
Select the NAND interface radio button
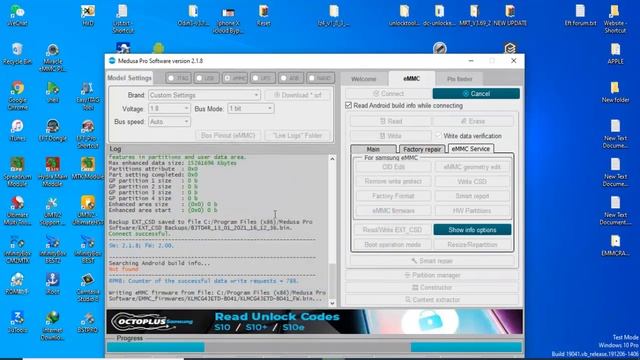(x=321, y=78)
